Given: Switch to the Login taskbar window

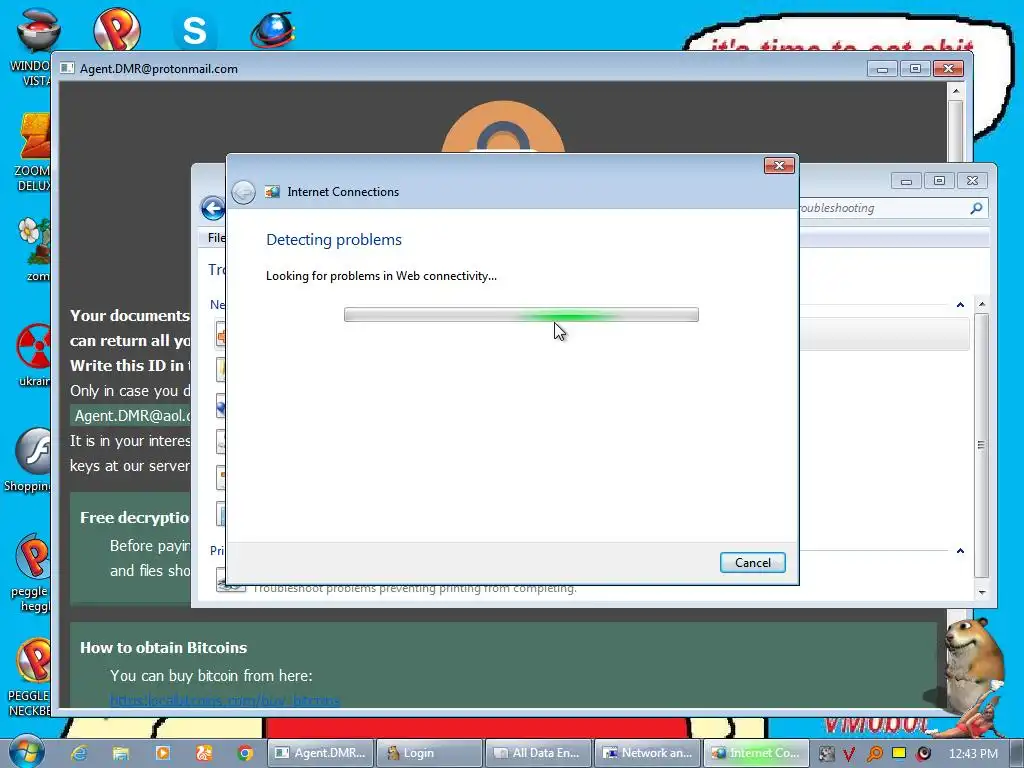Looking at the screenshot, I should click(x=430, y=753).
